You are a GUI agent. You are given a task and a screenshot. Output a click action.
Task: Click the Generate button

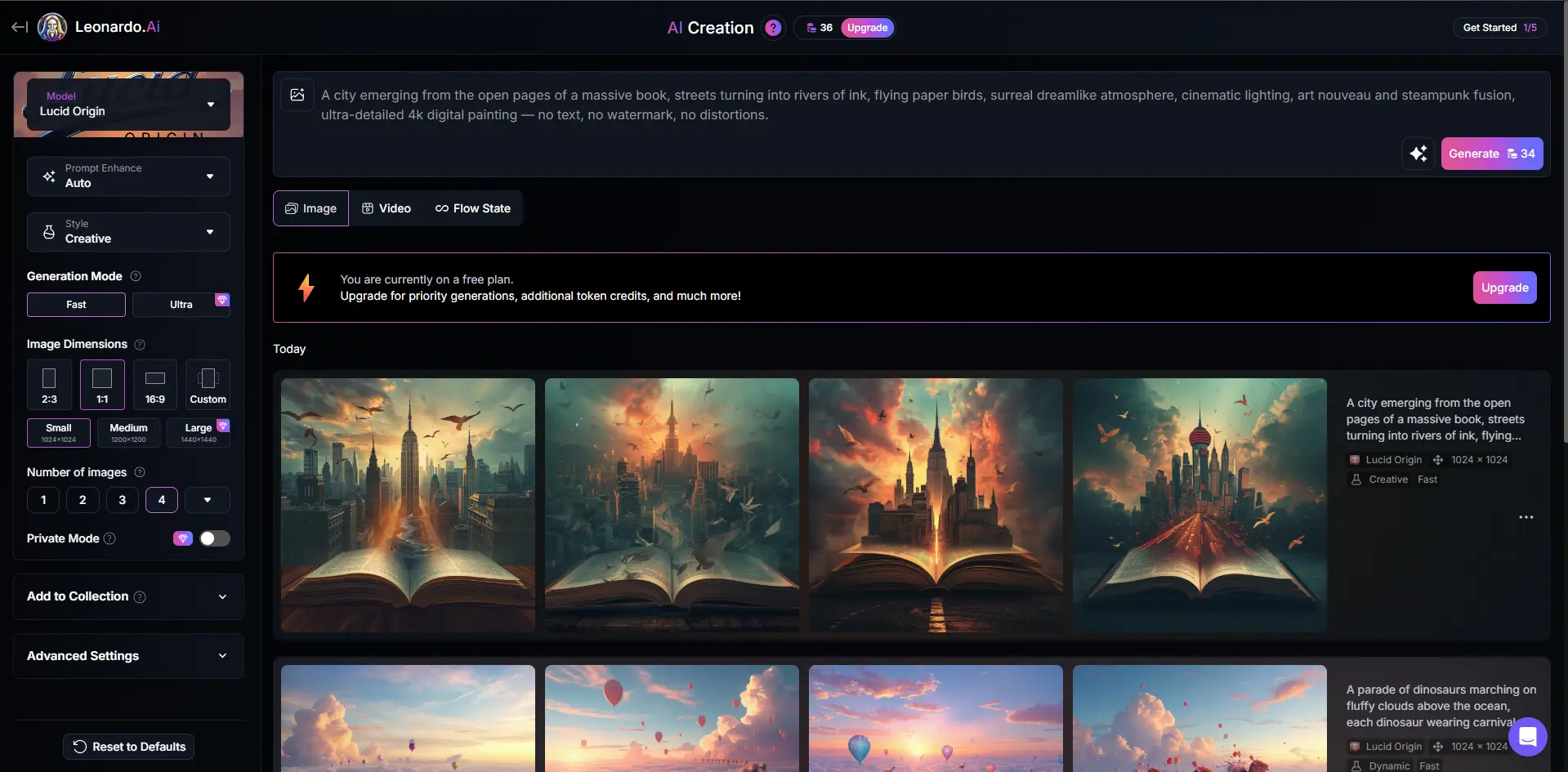point(1491,154)
